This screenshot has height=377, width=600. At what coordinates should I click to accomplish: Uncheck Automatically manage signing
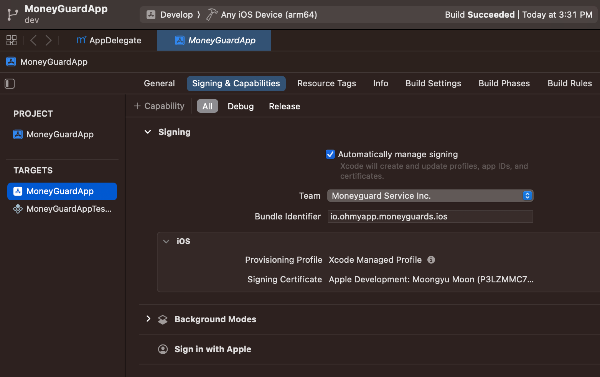point(330,154)
